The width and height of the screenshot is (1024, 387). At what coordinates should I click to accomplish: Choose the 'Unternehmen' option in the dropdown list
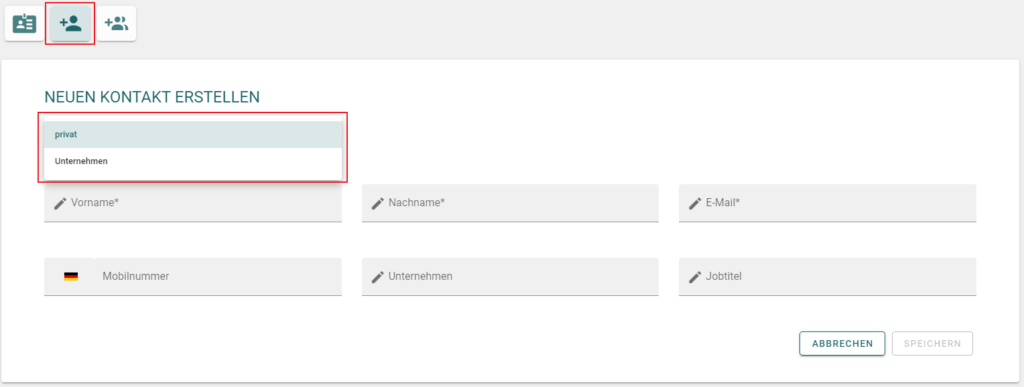193,161
